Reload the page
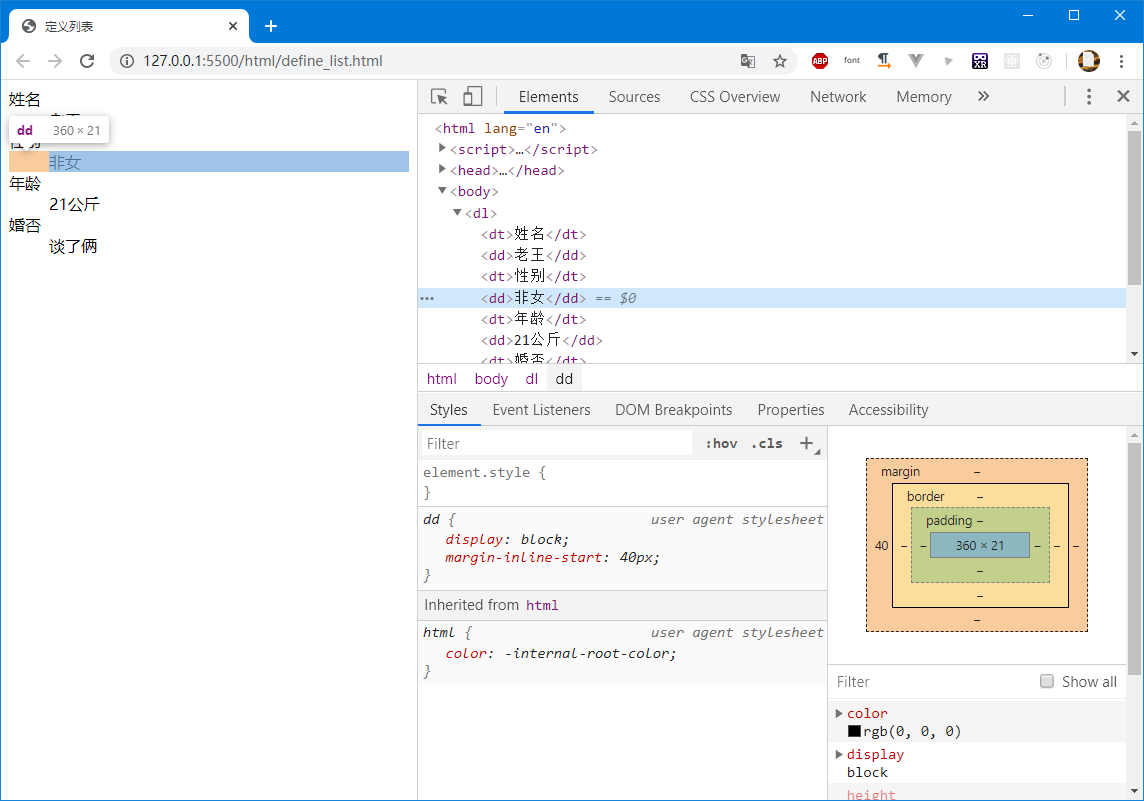The image size is (1144, 801). pyautogui.click(x=87, y=61)
